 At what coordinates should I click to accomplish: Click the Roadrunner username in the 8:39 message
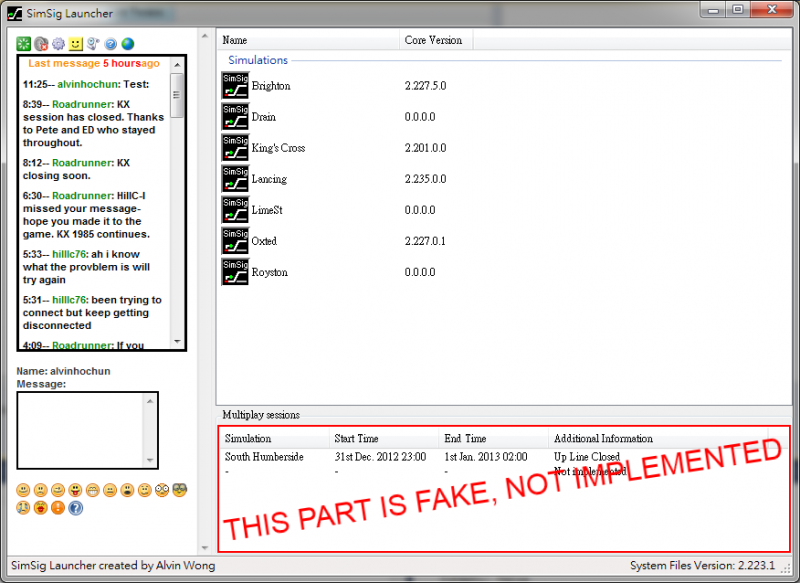[83, 105]
